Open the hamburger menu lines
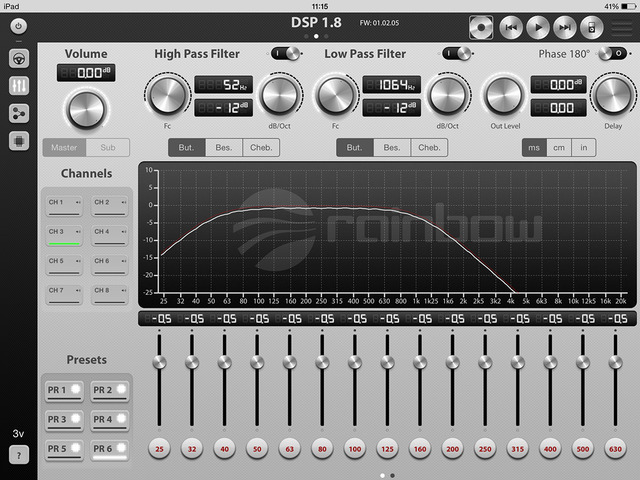This screenshot has width=640, height=480. pos(622,28)
